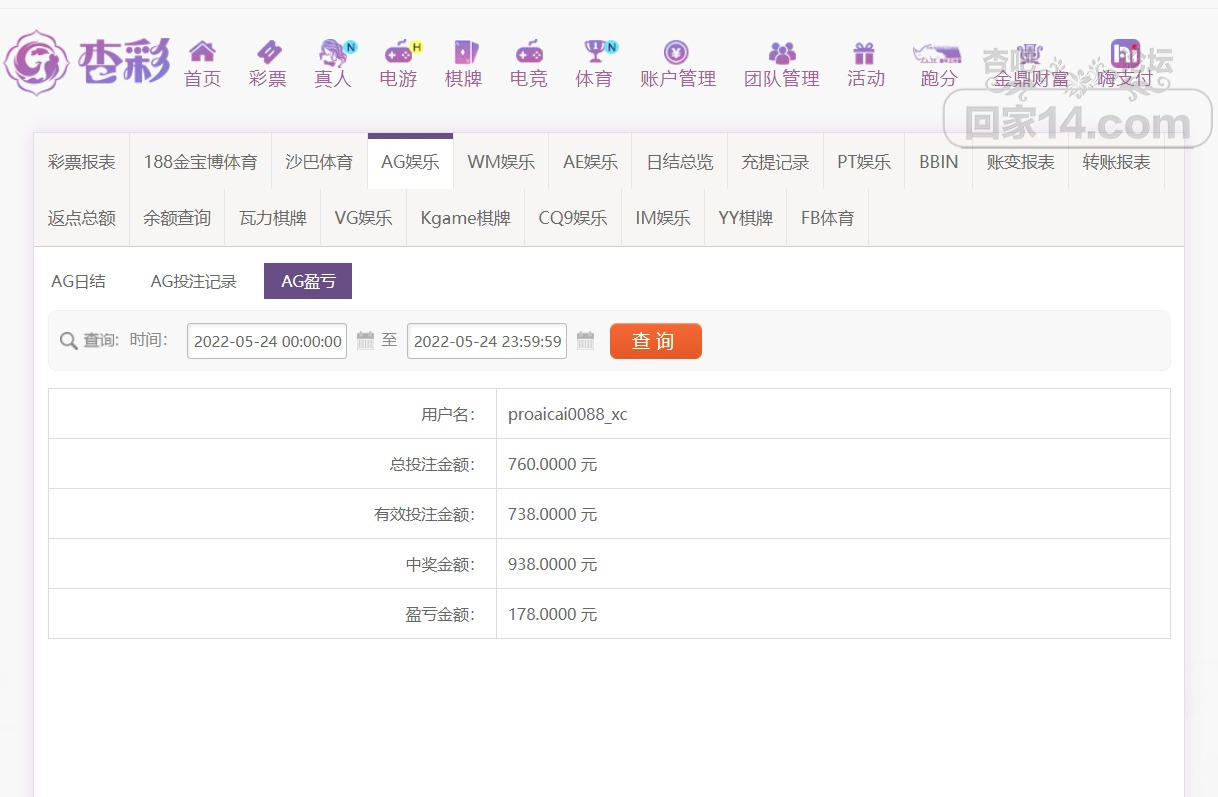This screenshot has height=797, width=1218.
Task: Open start date calendar picker icon
Action: [x=365, y=341]
